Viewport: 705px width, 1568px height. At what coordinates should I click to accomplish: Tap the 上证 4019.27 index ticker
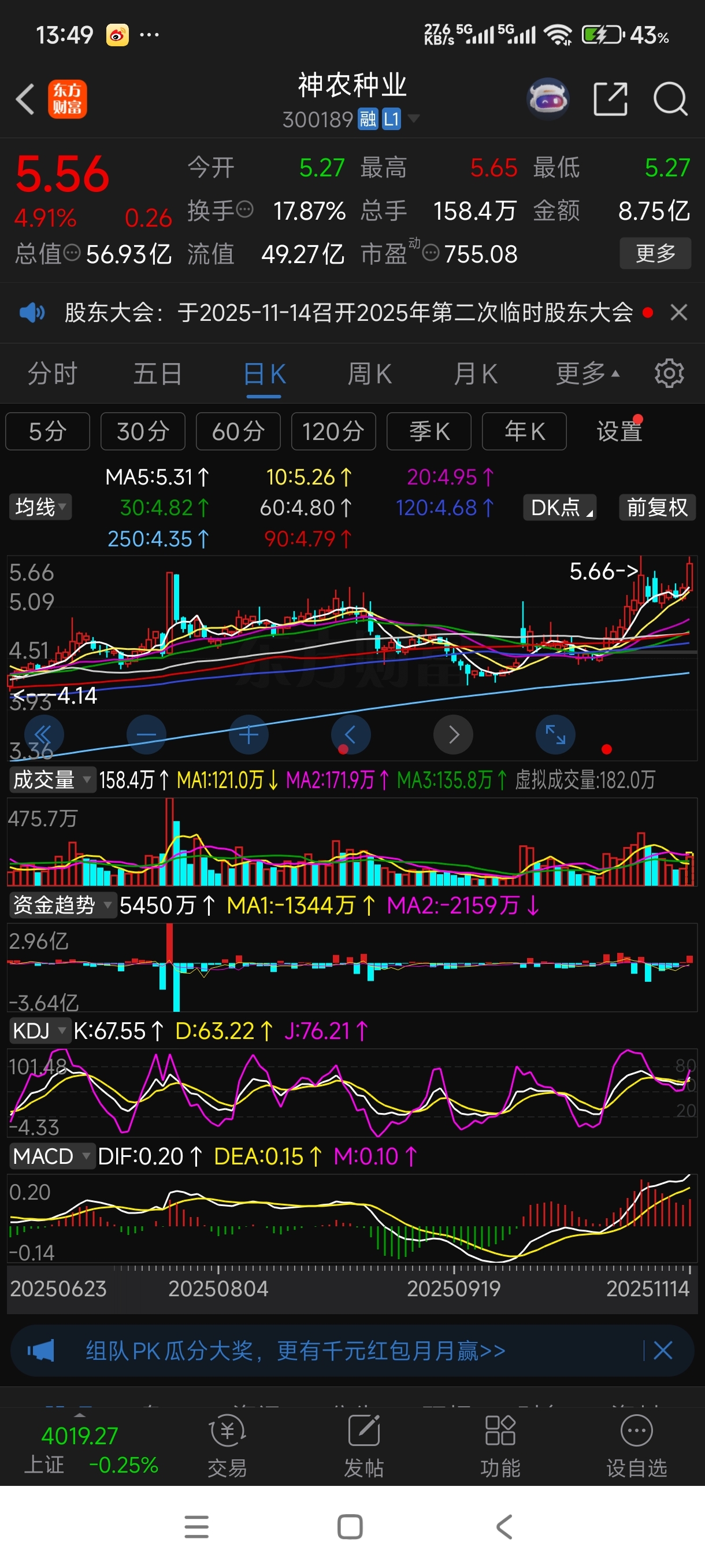91,1450
